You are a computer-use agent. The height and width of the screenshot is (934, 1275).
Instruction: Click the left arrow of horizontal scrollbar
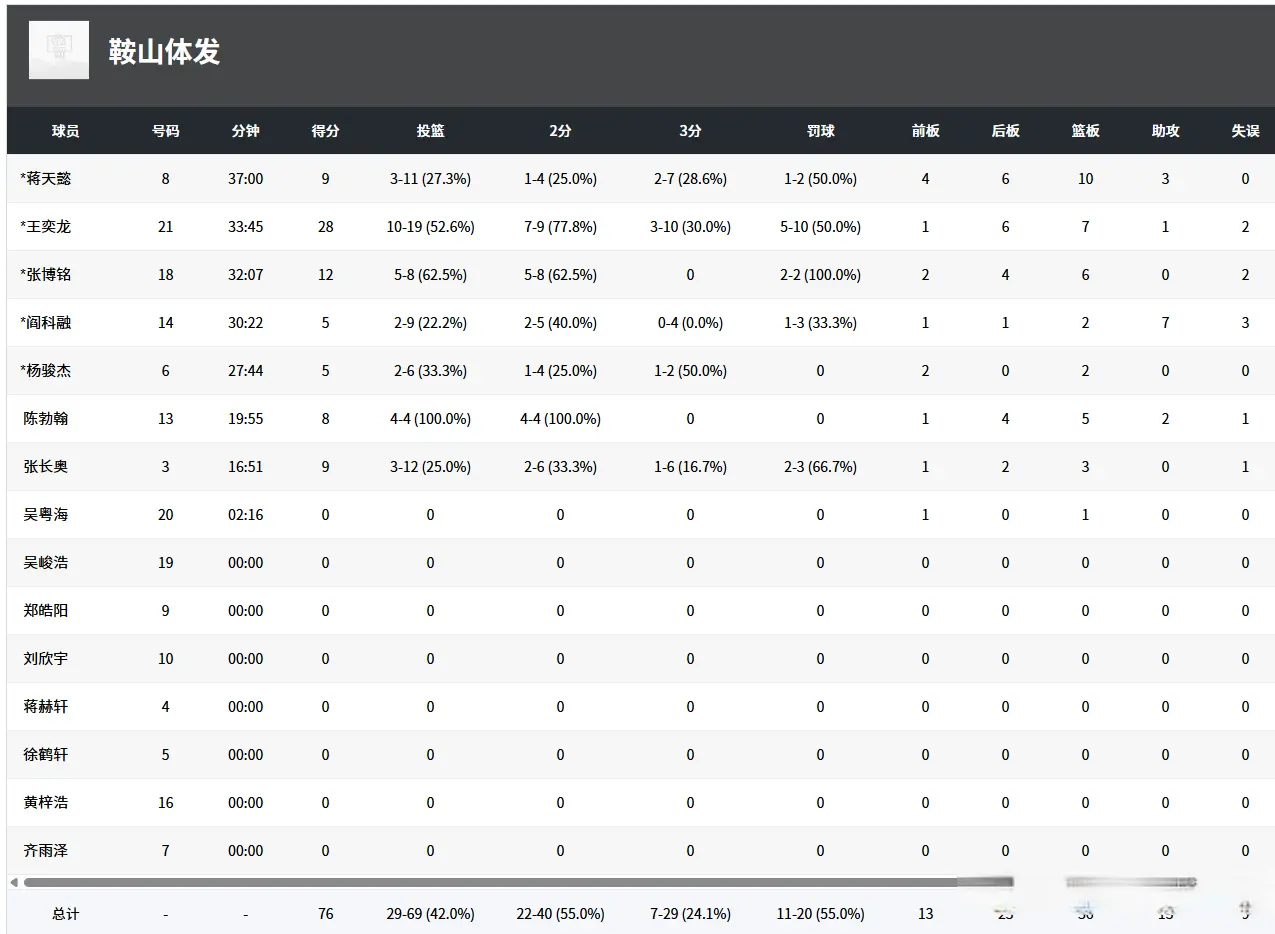14,882
